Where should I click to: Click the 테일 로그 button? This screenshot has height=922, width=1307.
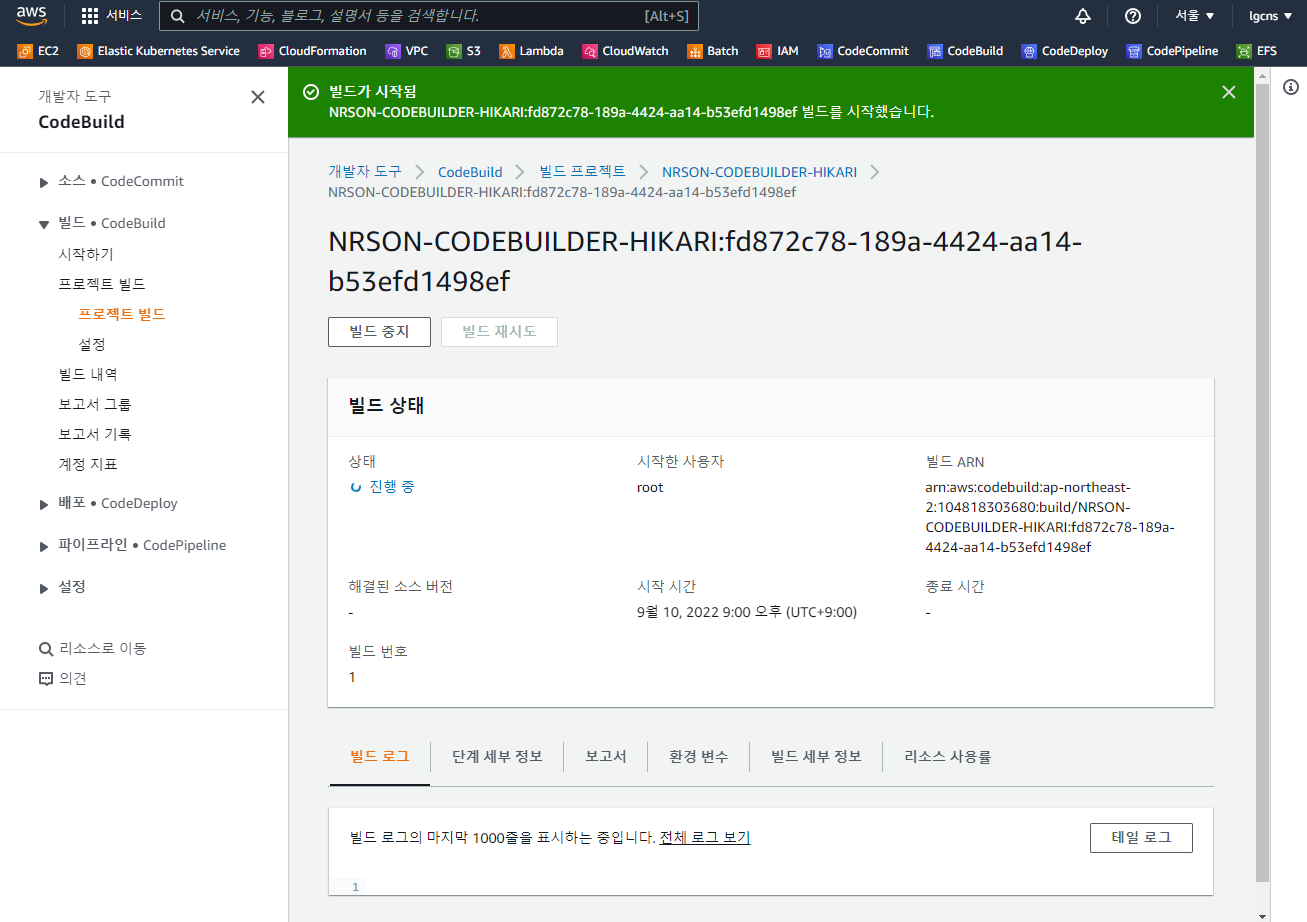(1141, 838)
